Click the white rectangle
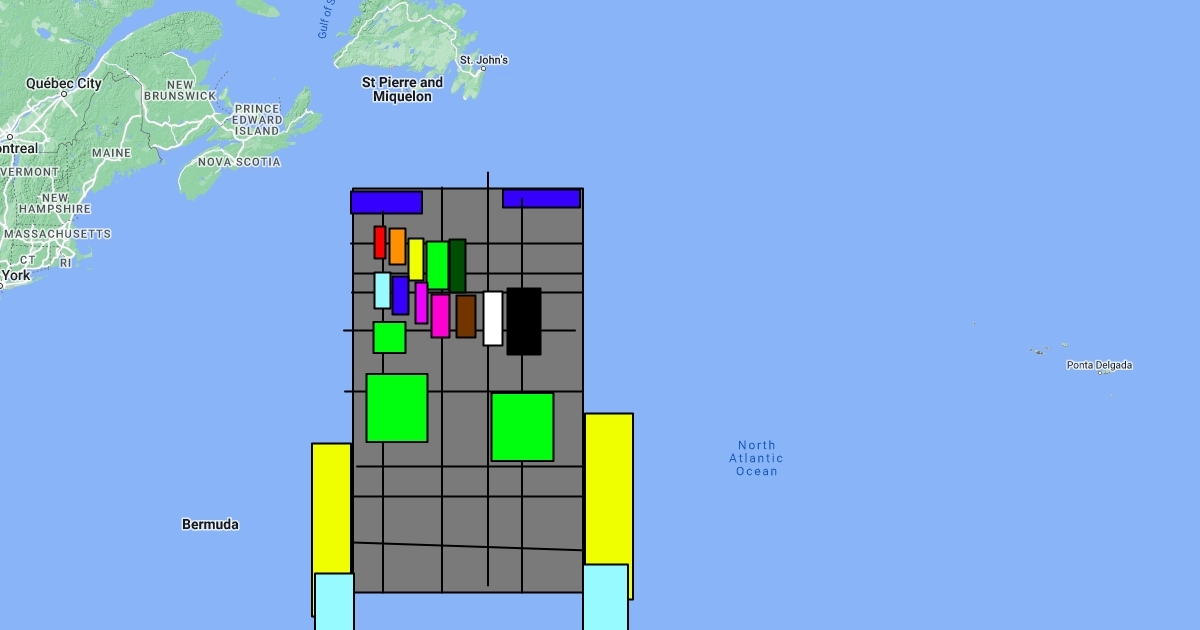This screenshot has height=630, width=1200. pyautogui.click(x=493, y=318)
